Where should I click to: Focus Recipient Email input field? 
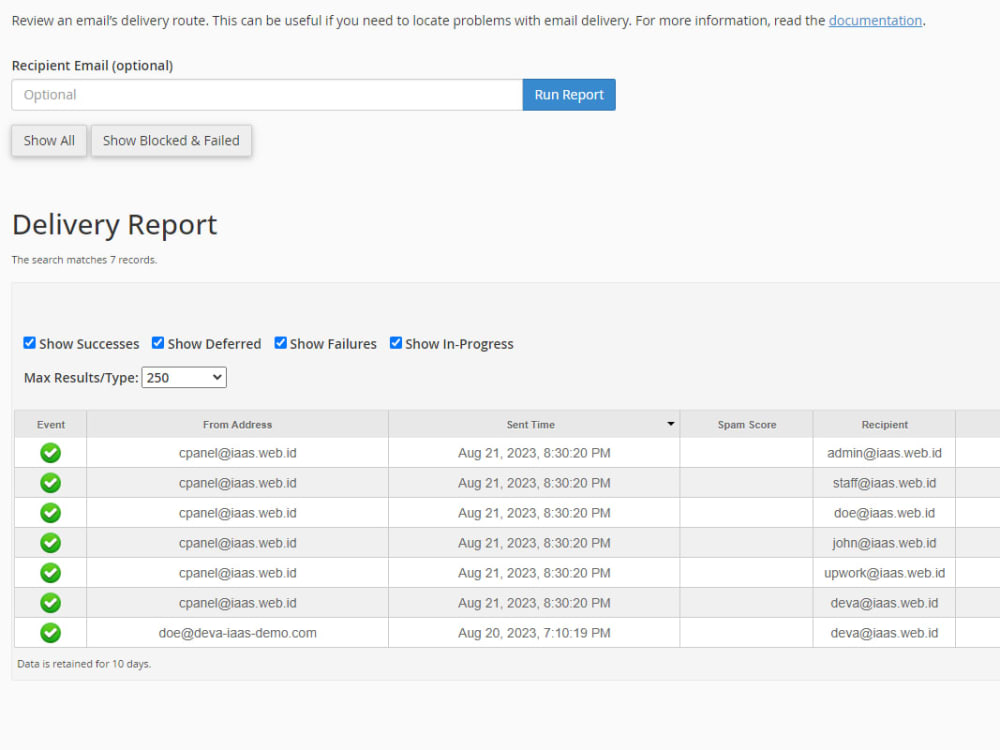(x=267, y=95)
